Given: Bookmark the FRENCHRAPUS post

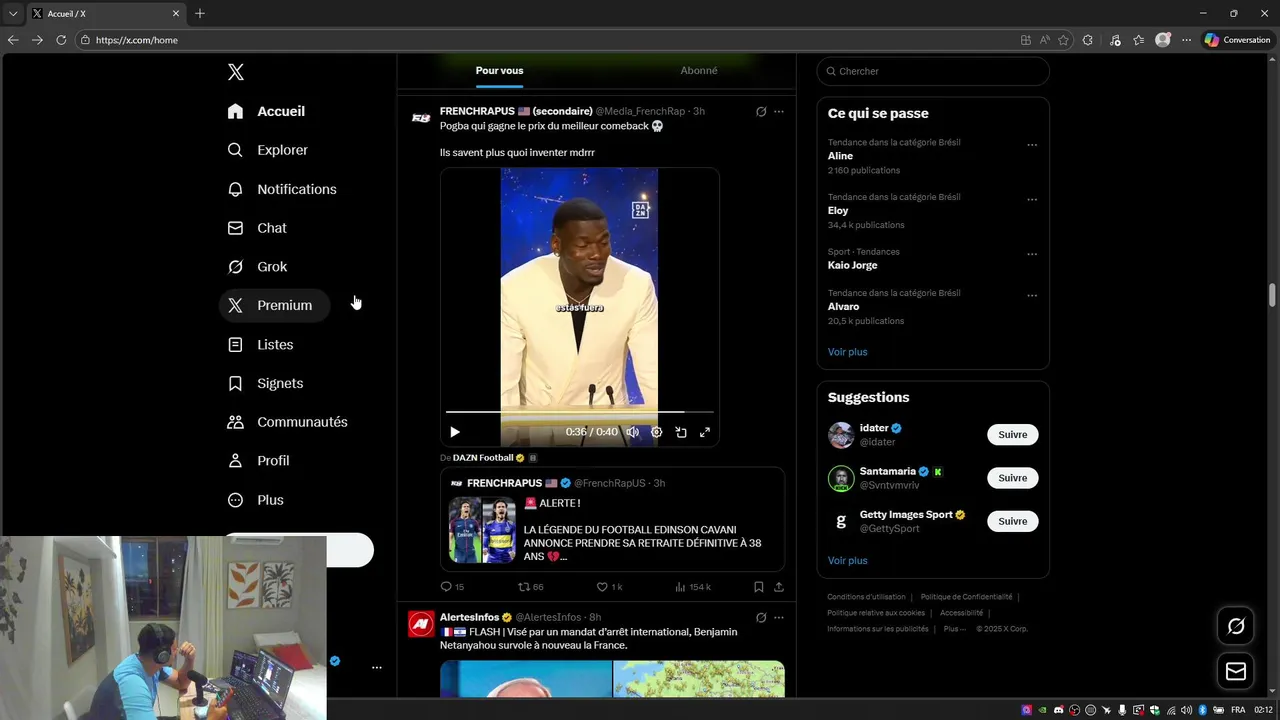Looking at the screenshot, I should 759,587.
